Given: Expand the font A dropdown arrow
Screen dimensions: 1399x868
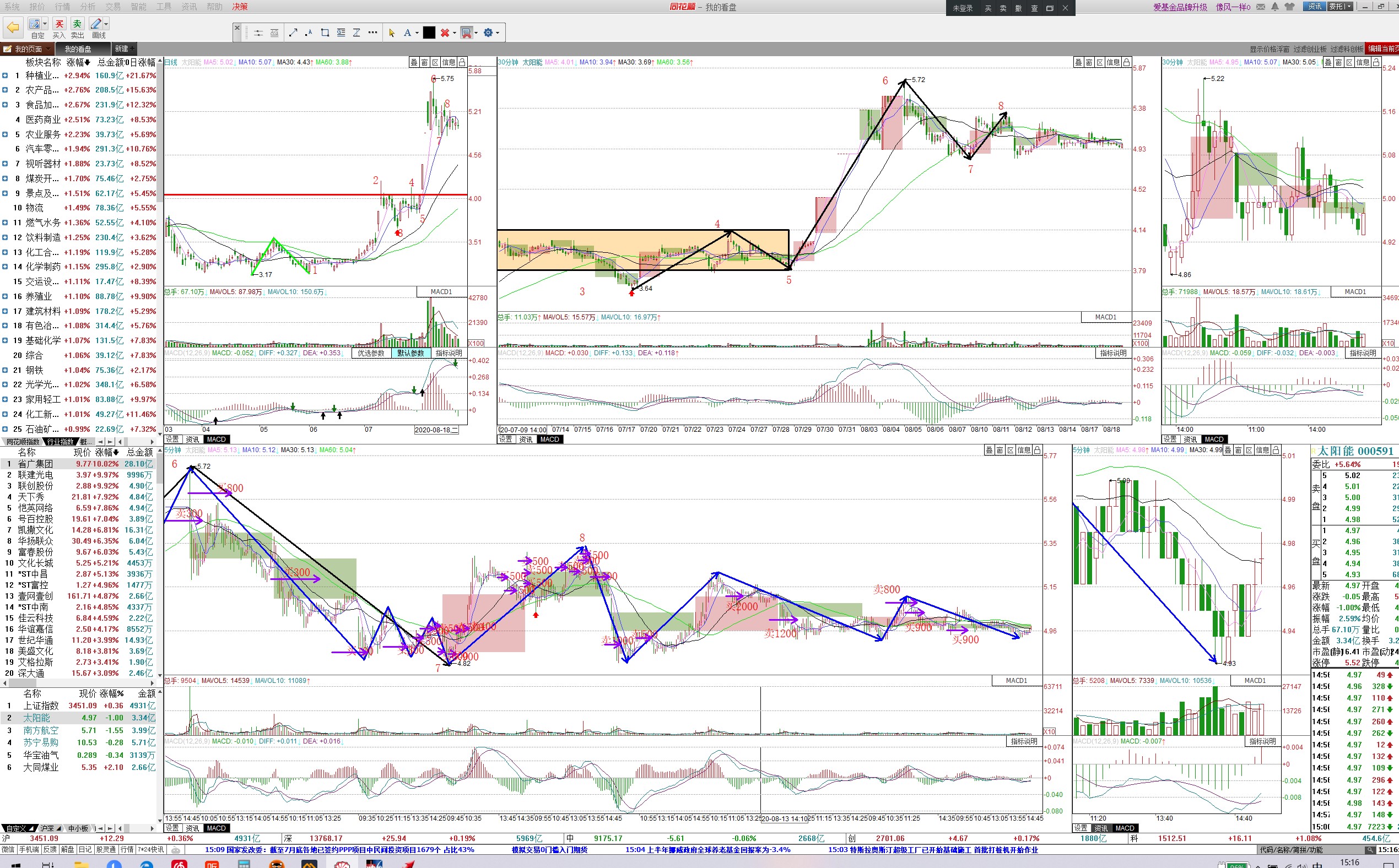Looking at the screenshot, I should tap(417, 32).
